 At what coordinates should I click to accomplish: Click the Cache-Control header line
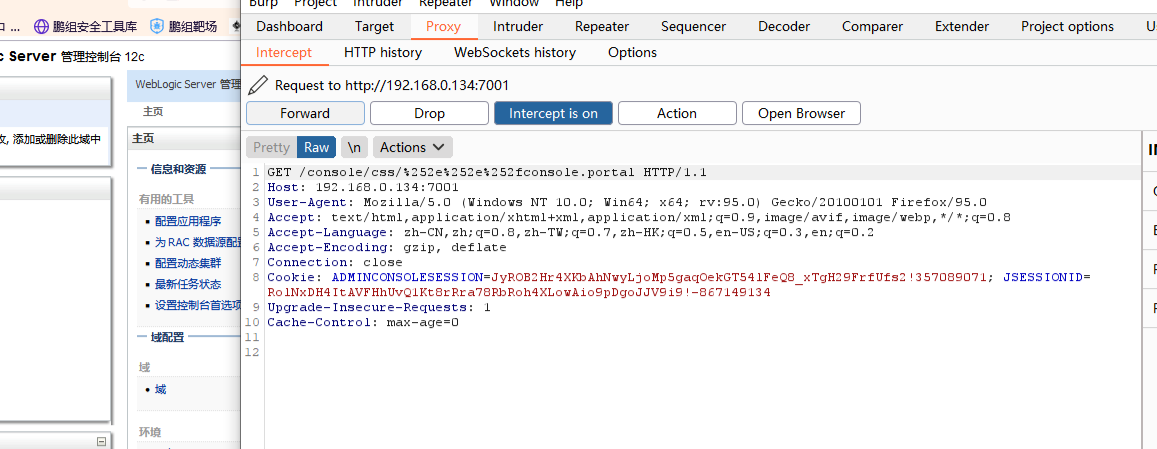pyautogui.click(x=363, y=322)
